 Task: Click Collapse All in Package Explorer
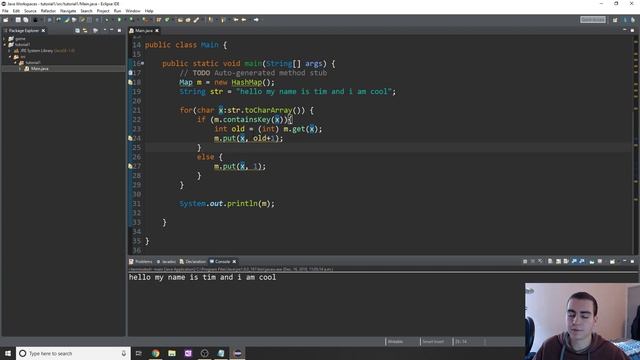pos(77,30)
